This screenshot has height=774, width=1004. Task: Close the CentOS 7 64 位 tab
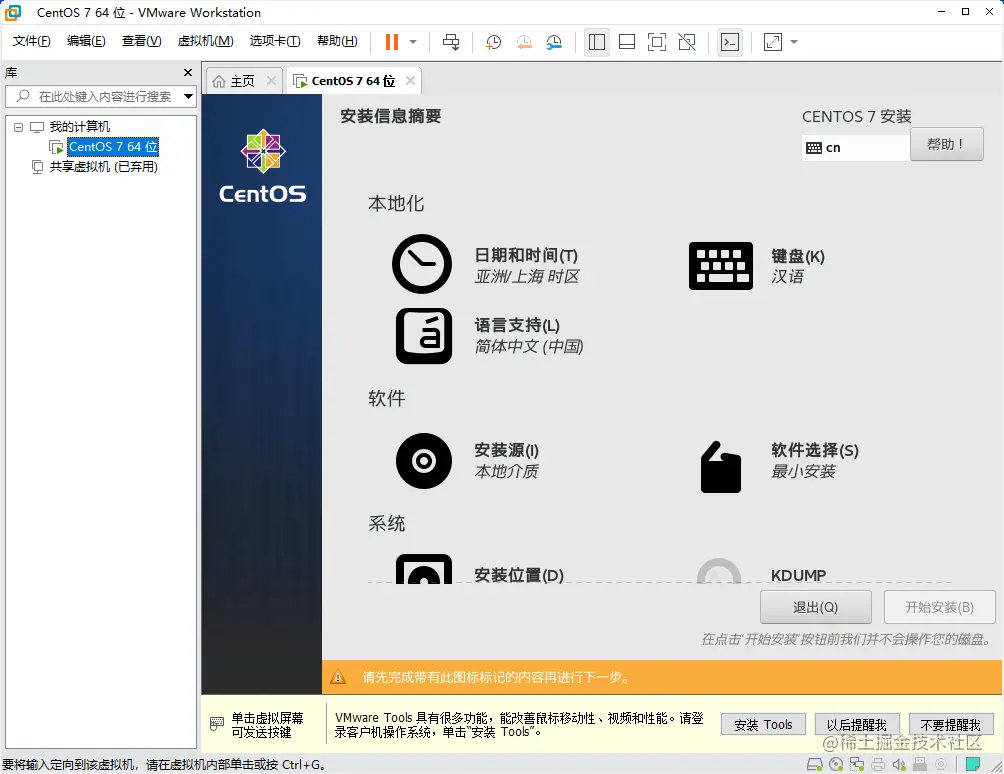(x=410, y=81)
